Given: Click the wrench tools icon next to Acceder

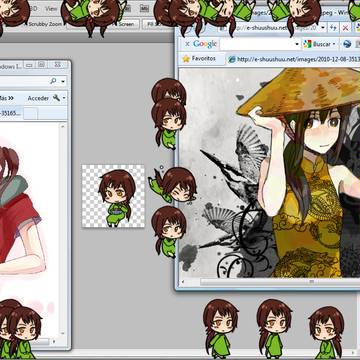Looking at the screenshot, I should [56, 98].
